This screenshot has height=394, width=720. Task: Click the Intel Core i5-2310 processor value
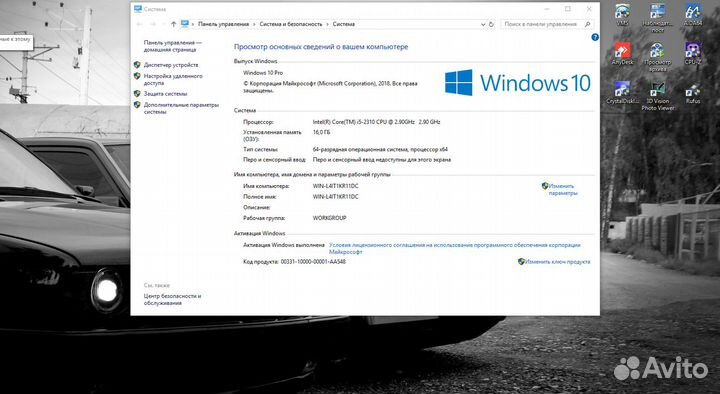pyautogui.click(x=376, y=122)
